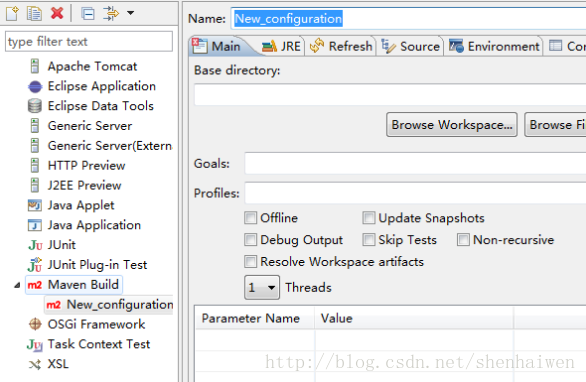Switch to the Refresh tab

[x=341, y=46]
